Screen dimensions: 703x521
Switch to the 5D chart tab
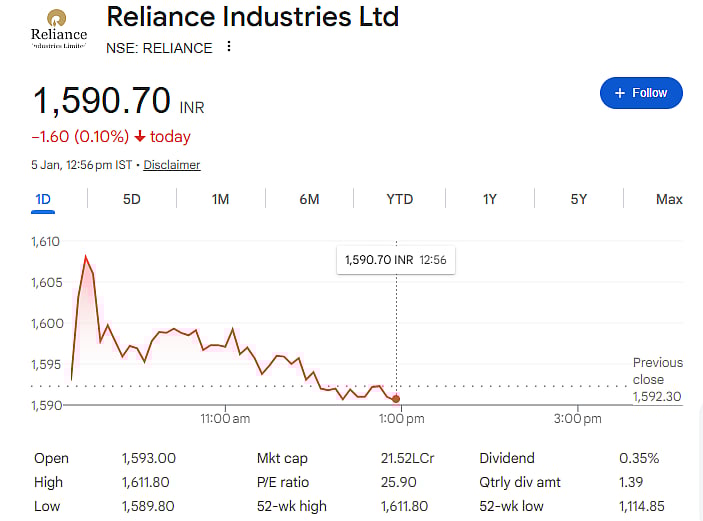tap(132, 199)
